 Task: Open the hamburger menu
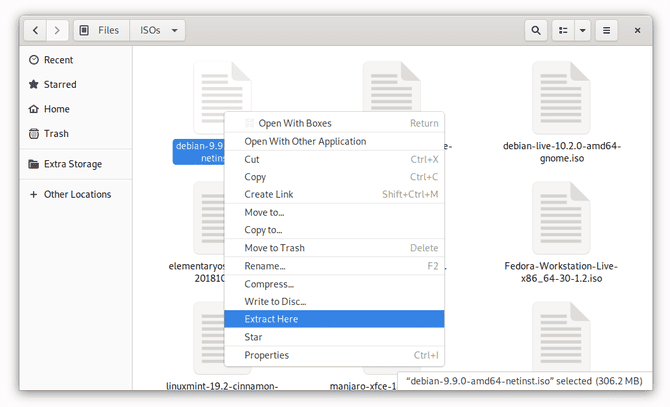(606, 30)
